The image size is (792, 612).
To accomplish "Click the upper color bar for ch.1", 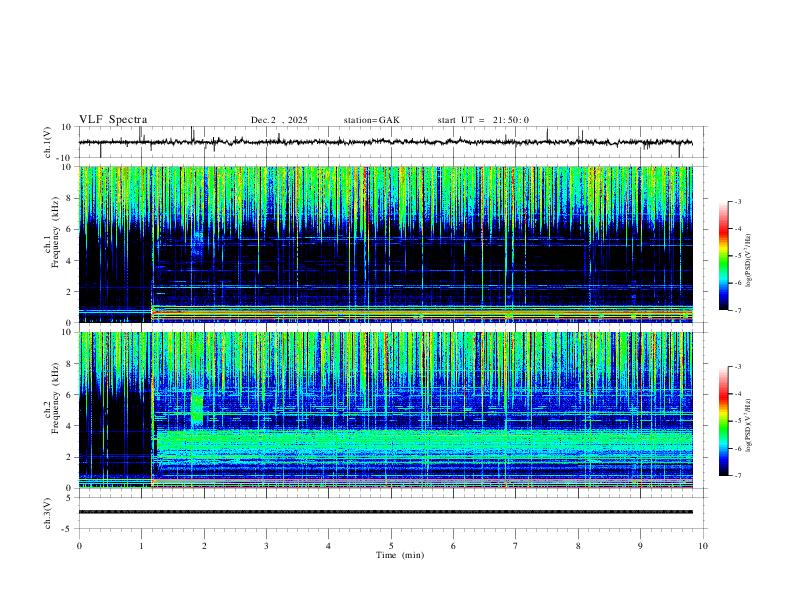I will pyautogui.click(x=723, y=256).
